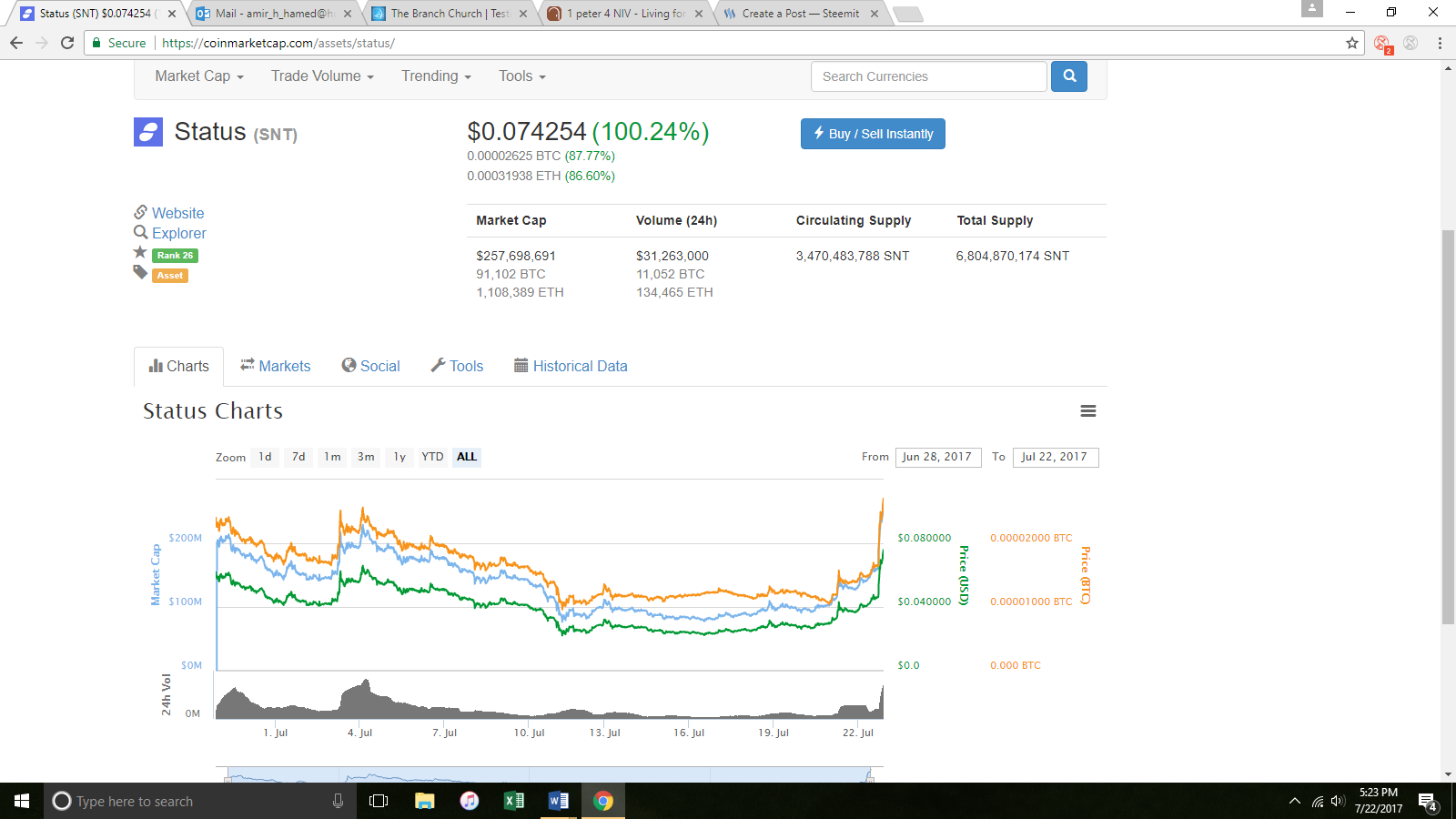Click the Cortana microphone icon
The height and width of the screenshot is (819, 1456).
point(338,801)
